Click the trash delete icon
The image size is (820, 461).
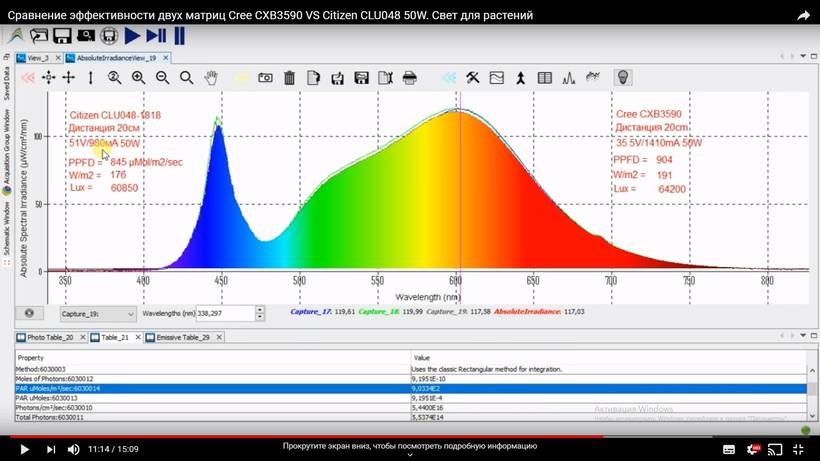coord(289,78)
